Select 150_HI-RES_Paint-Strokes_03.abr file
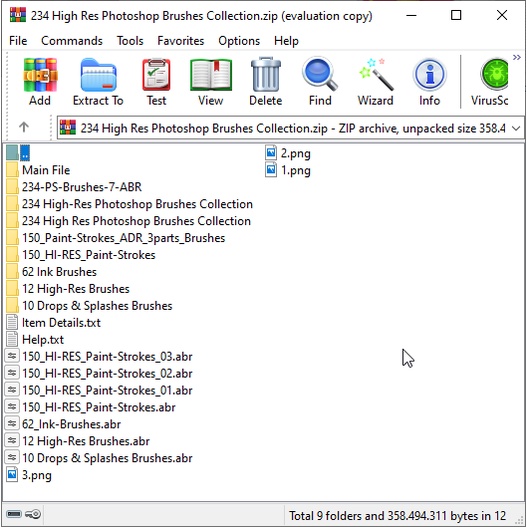The image size is (527, 527). tap(99, 356)
